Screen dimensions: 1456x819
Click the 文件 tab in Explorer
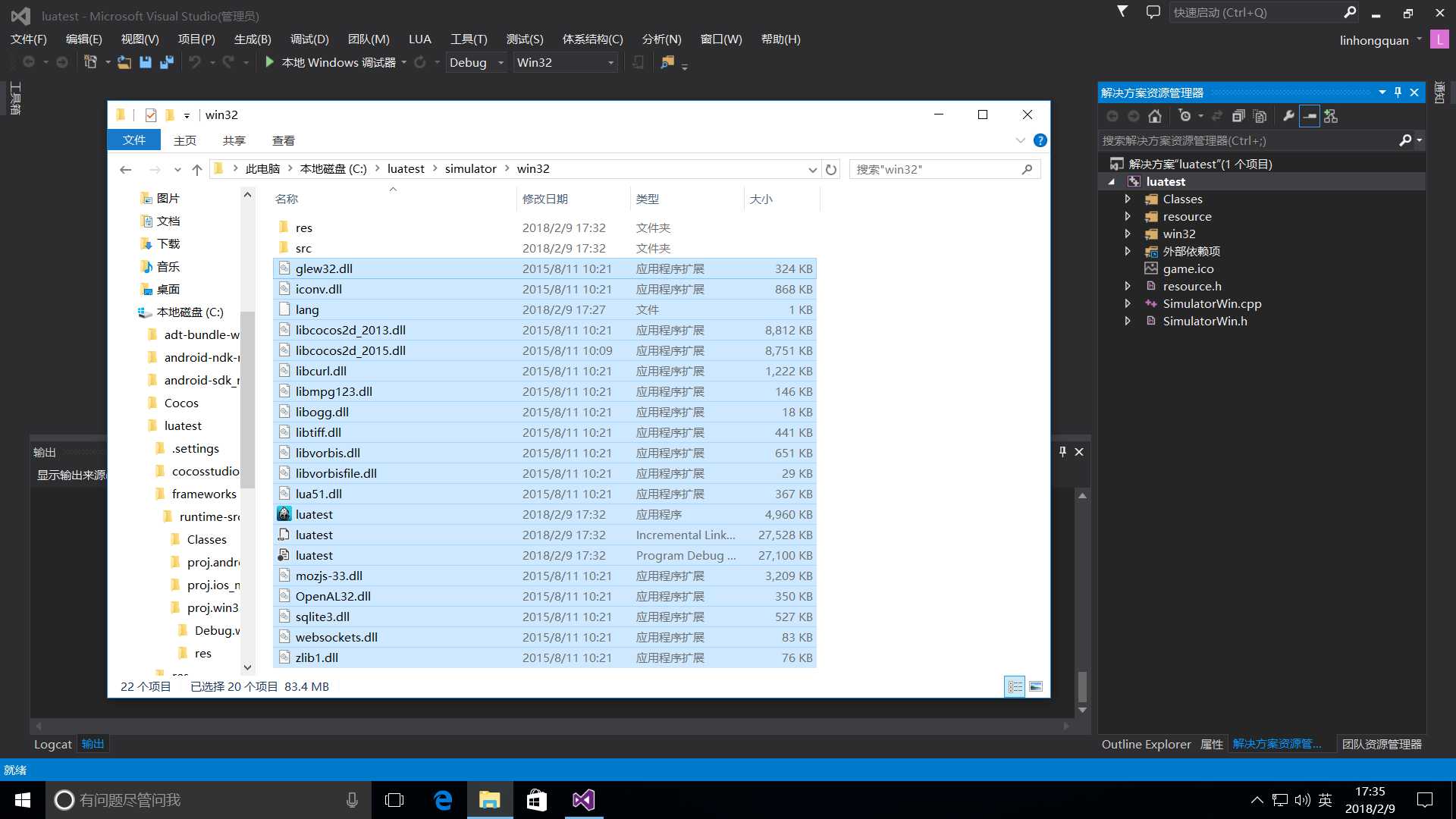(134, 140)
